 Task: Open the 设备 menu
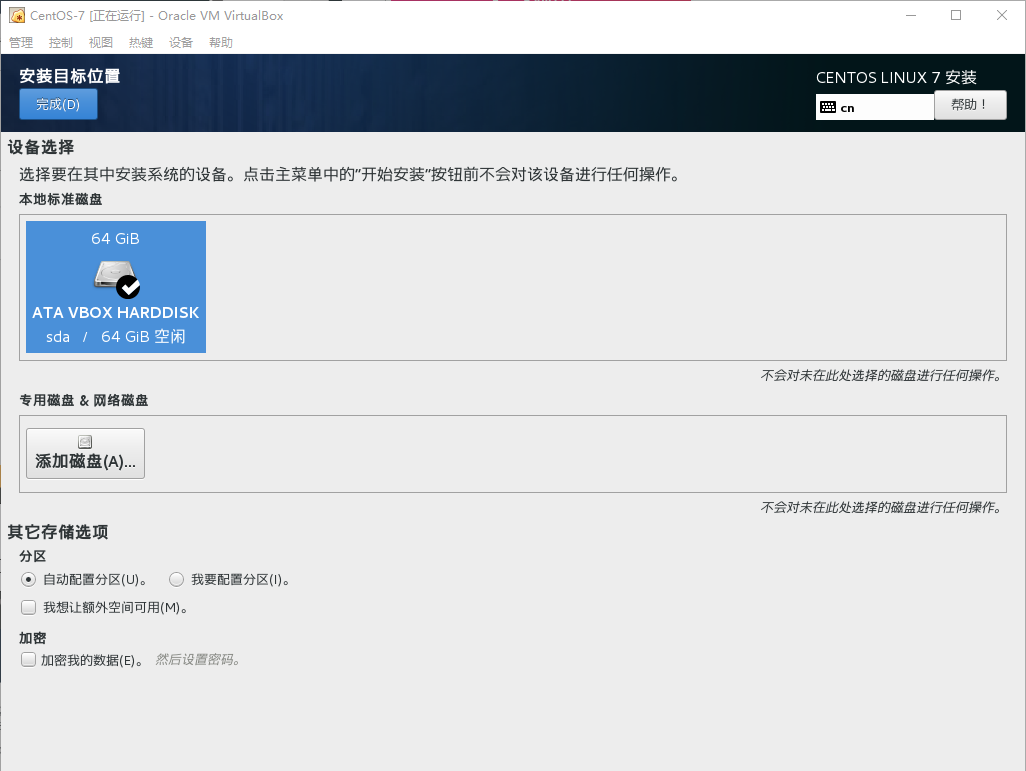[x=181, y=43]
